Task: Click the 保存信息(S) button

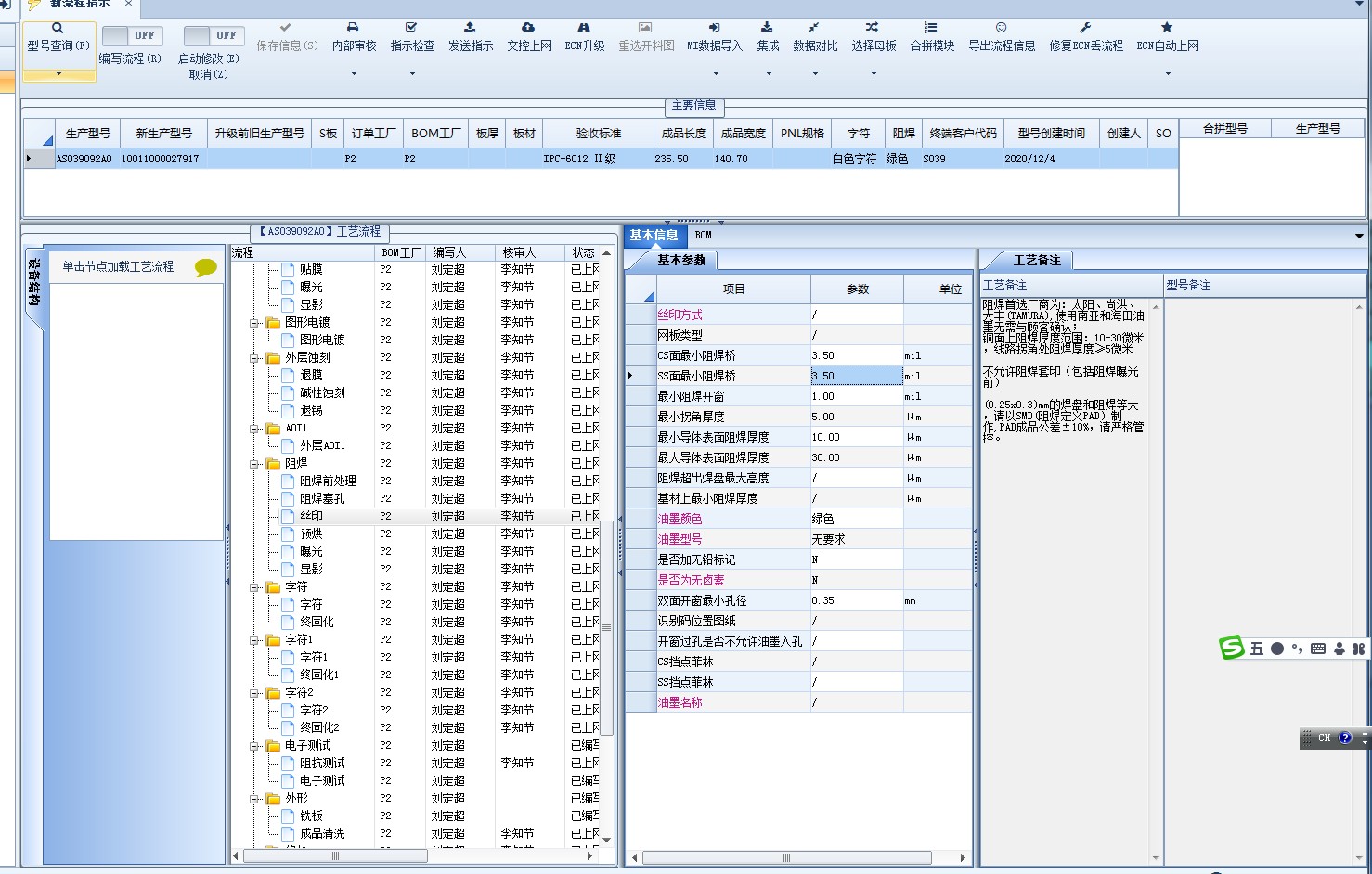Action: point(286,37)
